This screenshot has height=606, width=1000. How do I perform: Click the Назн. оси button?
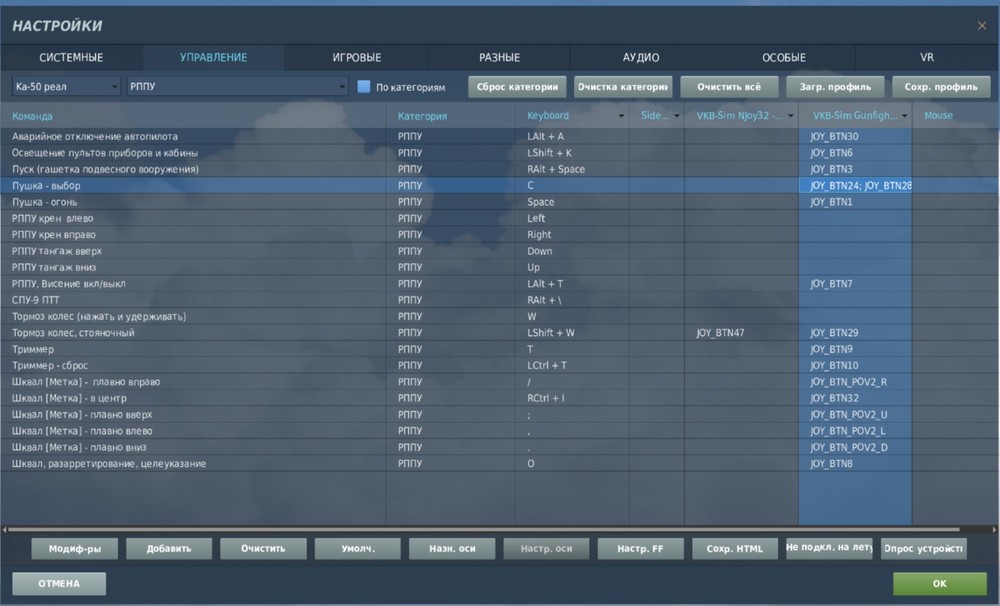pyautogui.click(x=452, y=549)
